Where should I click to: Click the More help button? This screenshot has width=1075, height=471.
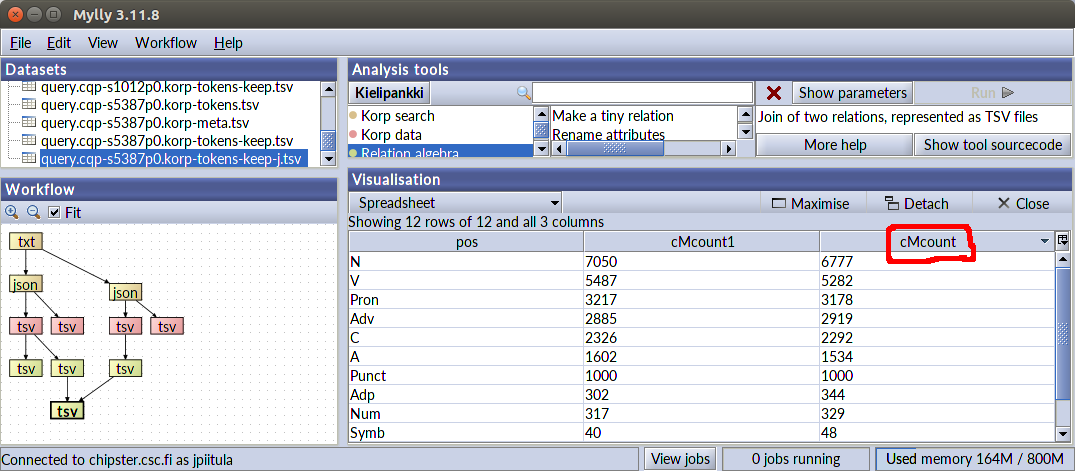point(834,145)
